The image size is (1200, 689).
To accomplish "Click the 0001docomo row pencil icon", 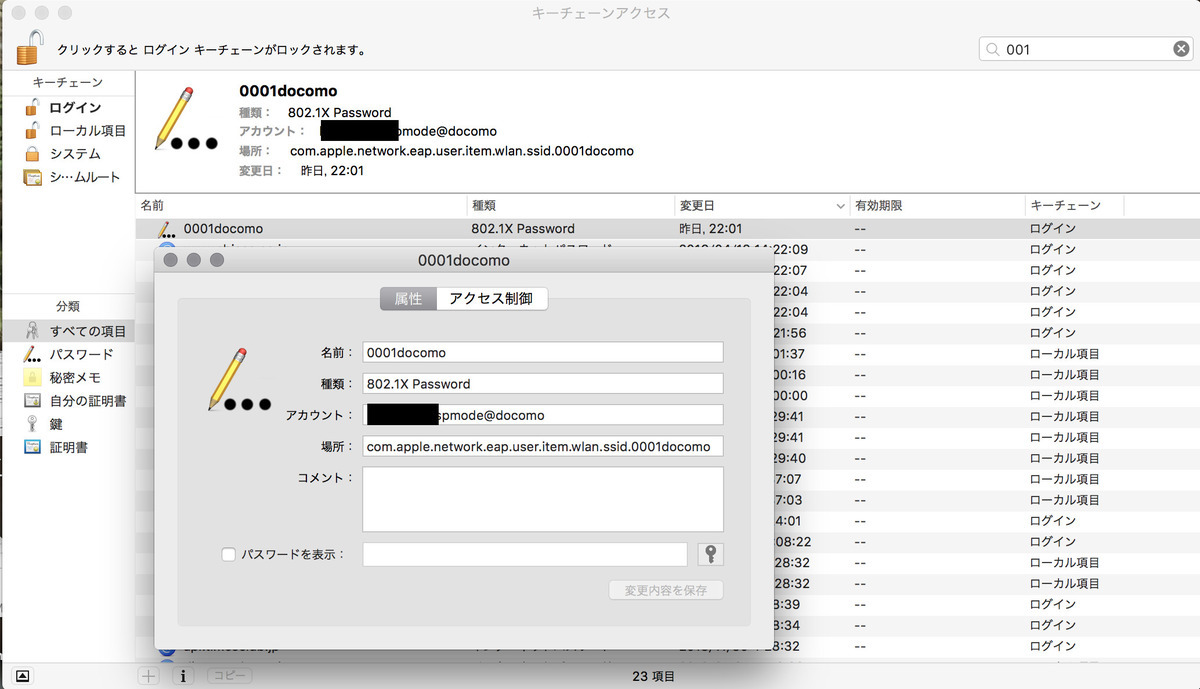I will (167, 228).
